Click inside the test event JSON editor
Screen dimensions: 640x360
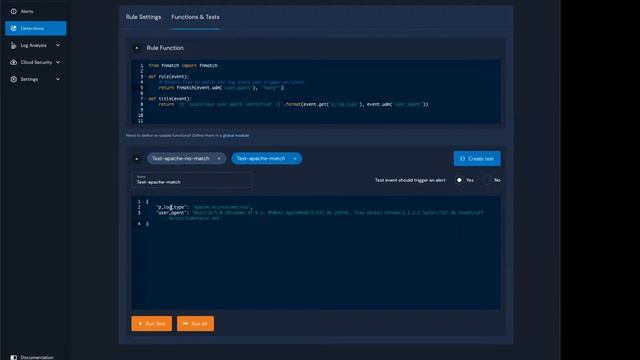tap(316, 253)
